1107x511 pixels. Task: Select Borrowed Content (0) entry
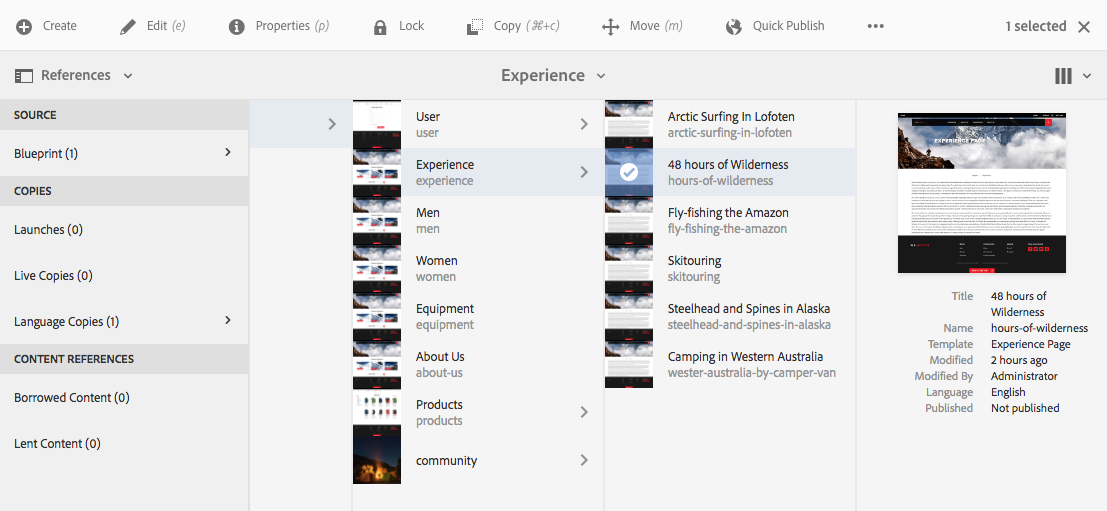(x=72, y=397)
